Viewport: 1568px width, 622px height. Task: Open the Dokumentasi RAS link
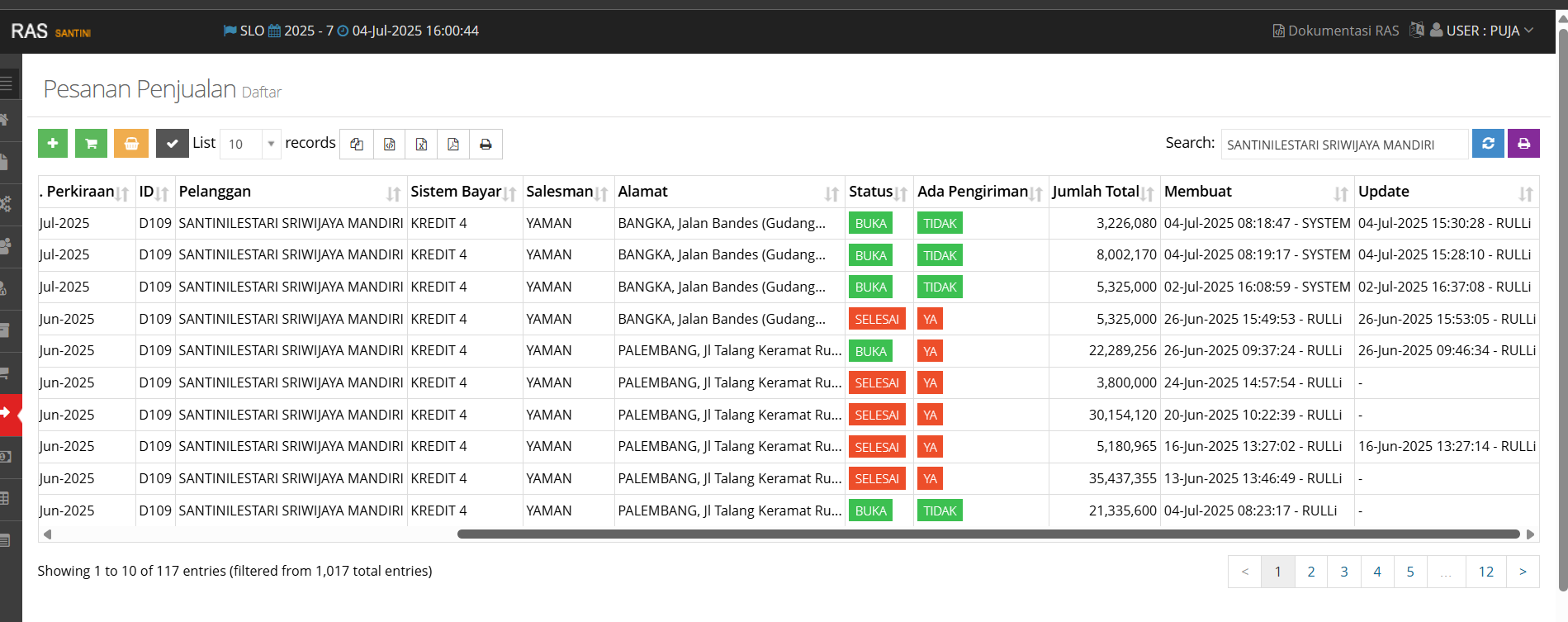pos(1335,31)
